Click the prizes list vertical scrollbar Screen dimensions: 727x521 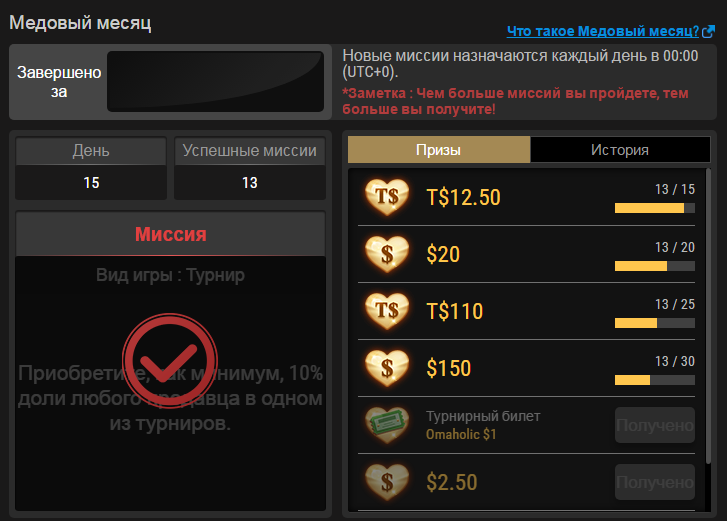point(708,316)
